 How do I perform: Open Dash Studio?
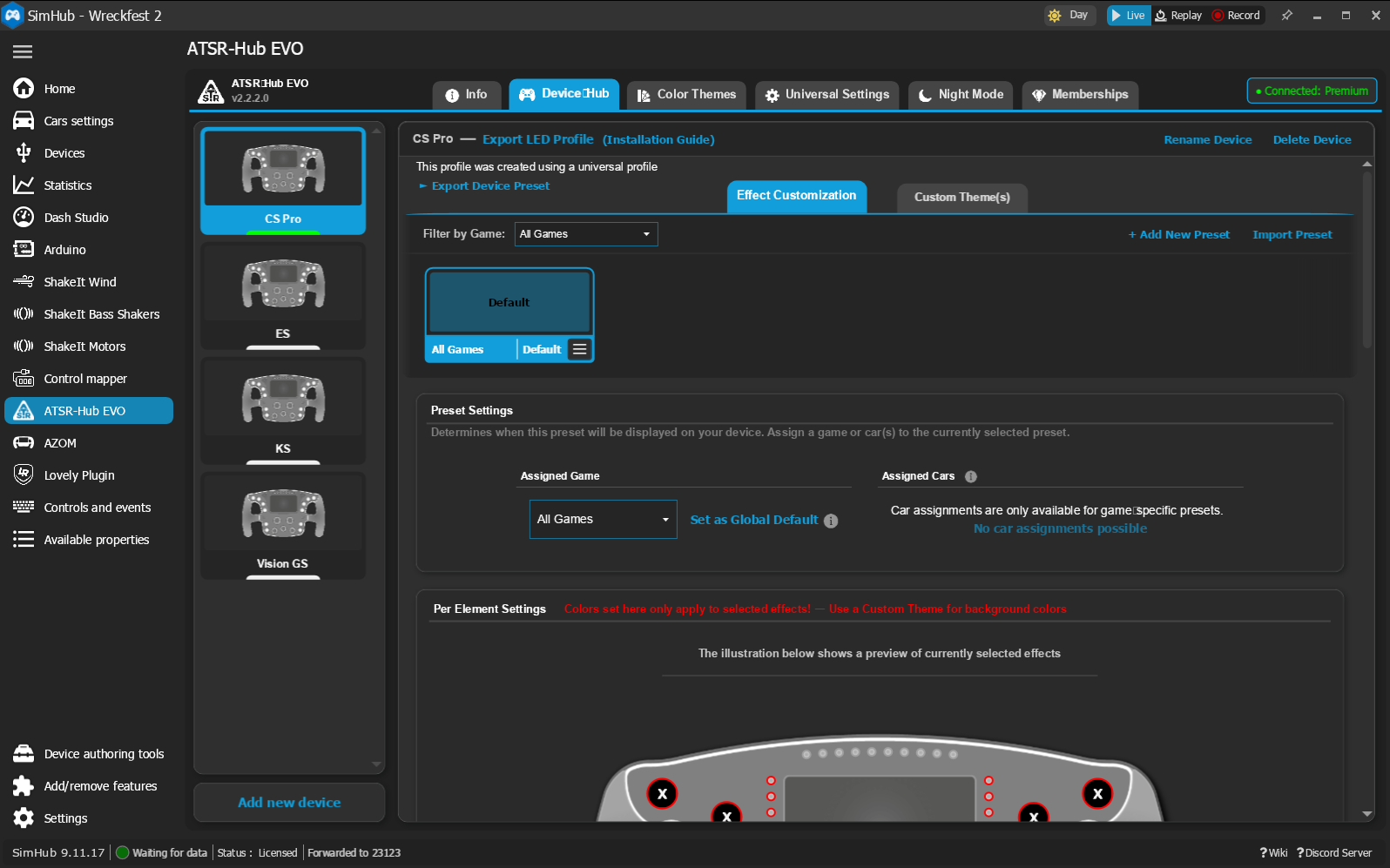(77, 218)
